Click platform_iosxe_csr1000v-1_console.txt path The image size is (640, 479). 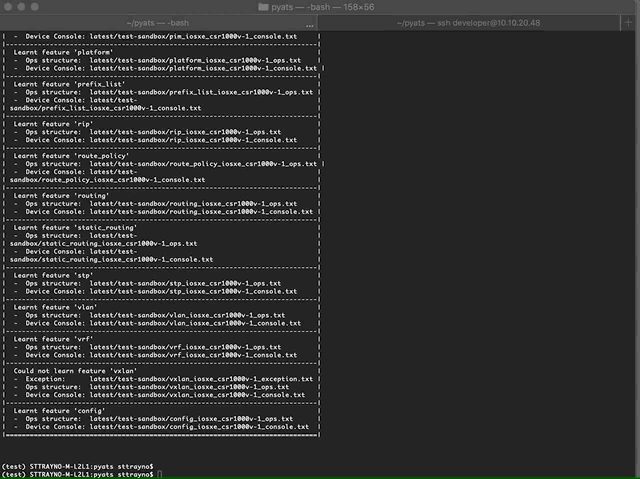pyautogui.click(x=203, y=68)
